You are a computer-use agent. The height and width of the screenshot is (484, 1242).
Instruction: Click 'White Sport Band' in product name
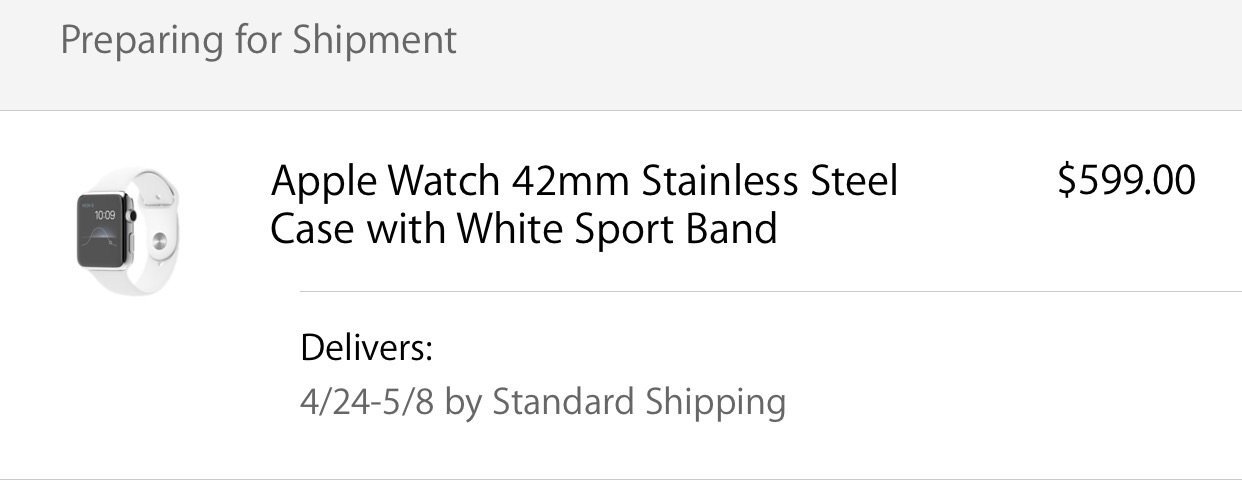(x=617, y=229)
